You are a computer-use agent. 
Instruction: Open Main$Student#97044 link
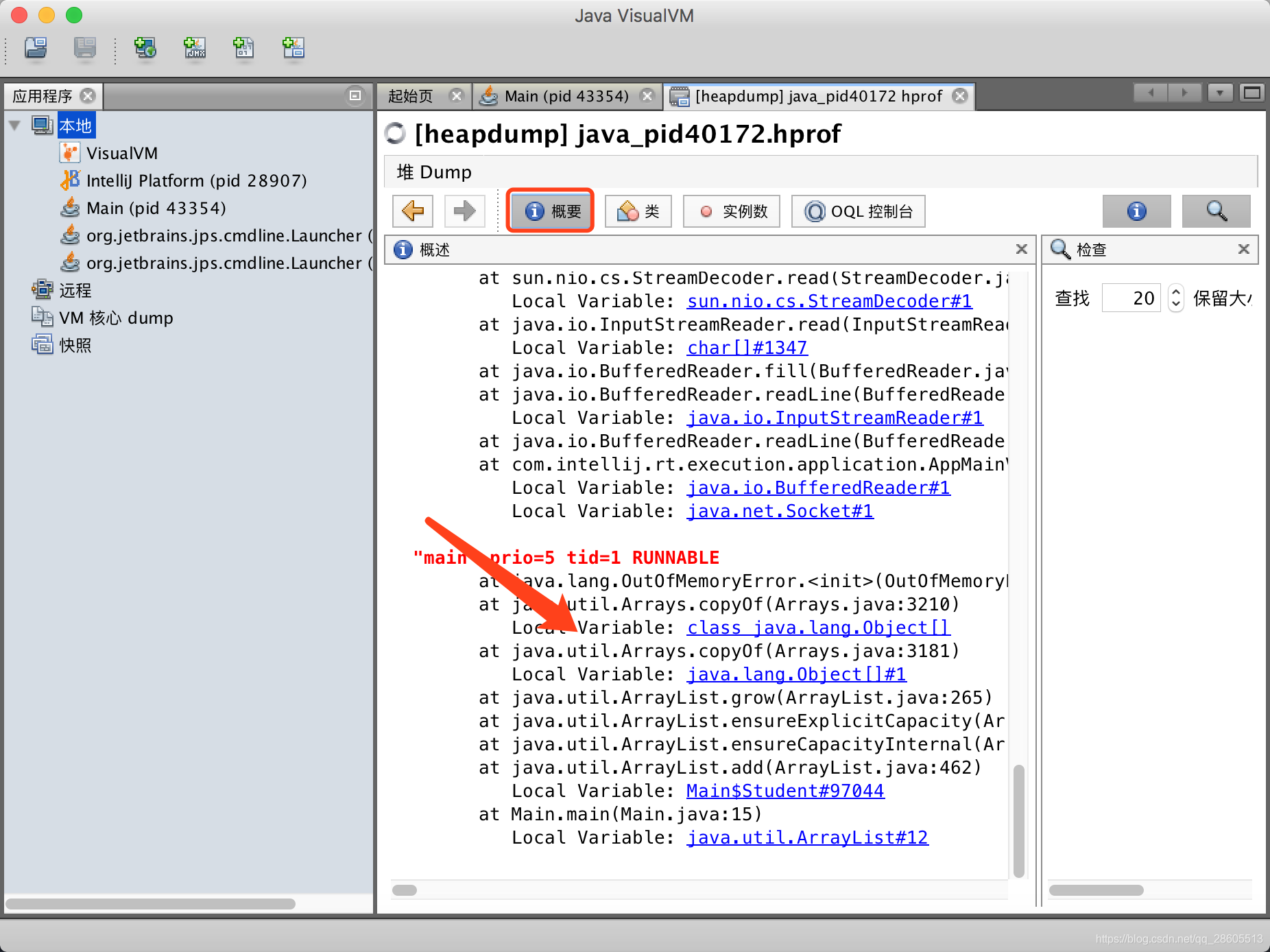(x=786, y=791)
